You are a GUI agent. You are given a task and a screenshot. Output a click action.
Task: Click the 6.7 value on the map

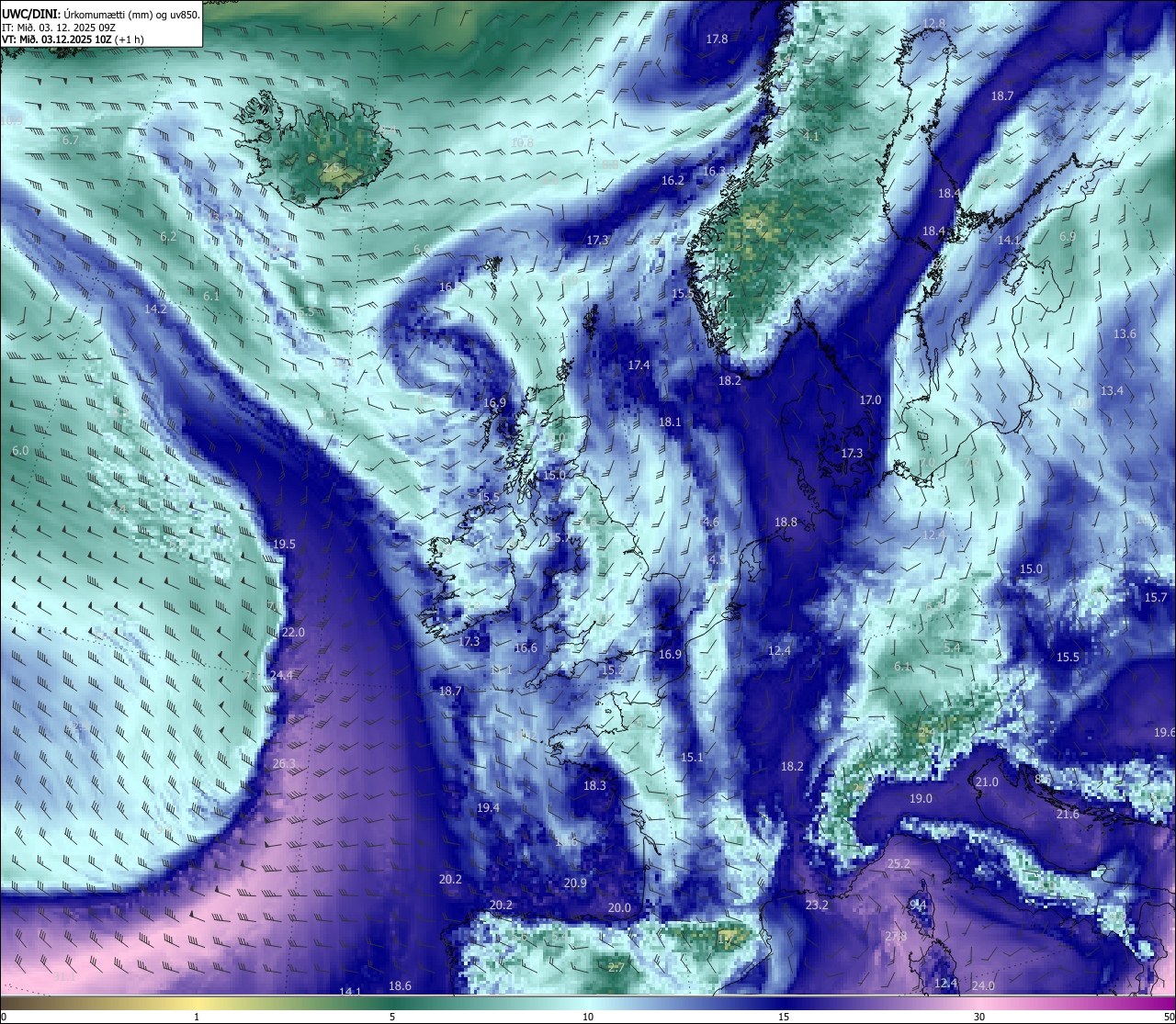click(x=70, y=141)
